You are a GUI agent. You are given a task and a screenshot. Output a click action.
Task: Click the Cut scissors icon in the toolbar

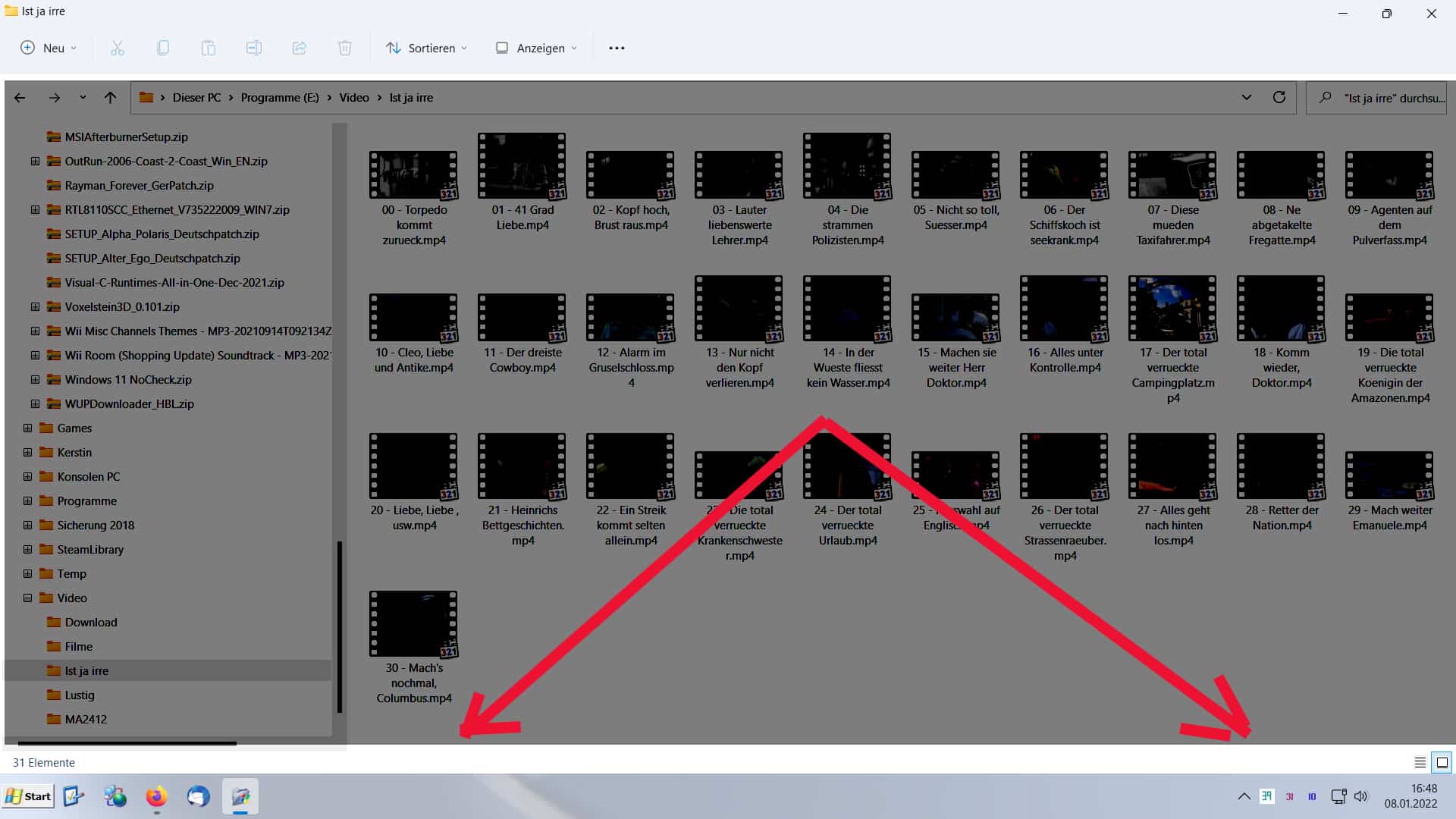(117, 48)
